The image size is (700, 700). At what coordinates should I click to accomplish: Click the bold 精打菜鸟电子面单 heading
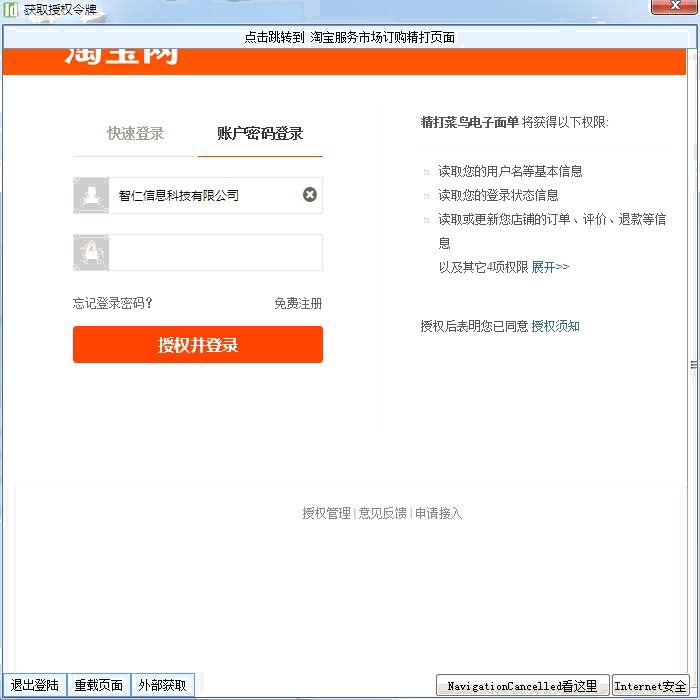pyautogui.click(x=470, y=122)
